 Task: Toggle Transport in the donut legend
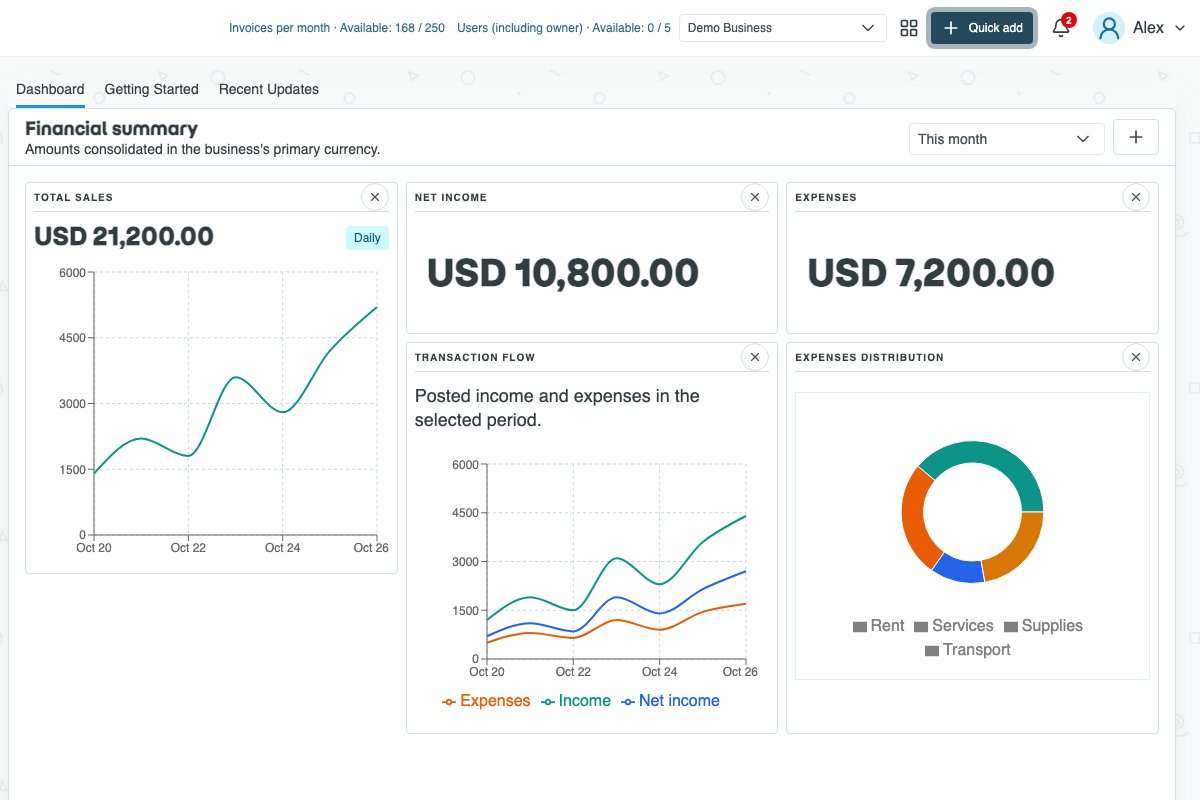click(968, 650)
